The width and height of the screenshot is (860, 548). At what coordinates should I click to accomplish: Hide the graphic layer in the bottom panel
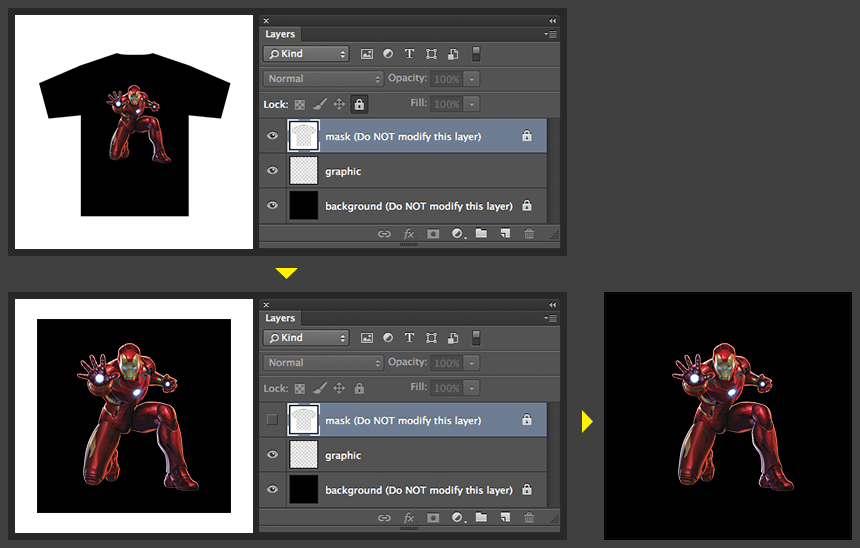pos(272,455)
